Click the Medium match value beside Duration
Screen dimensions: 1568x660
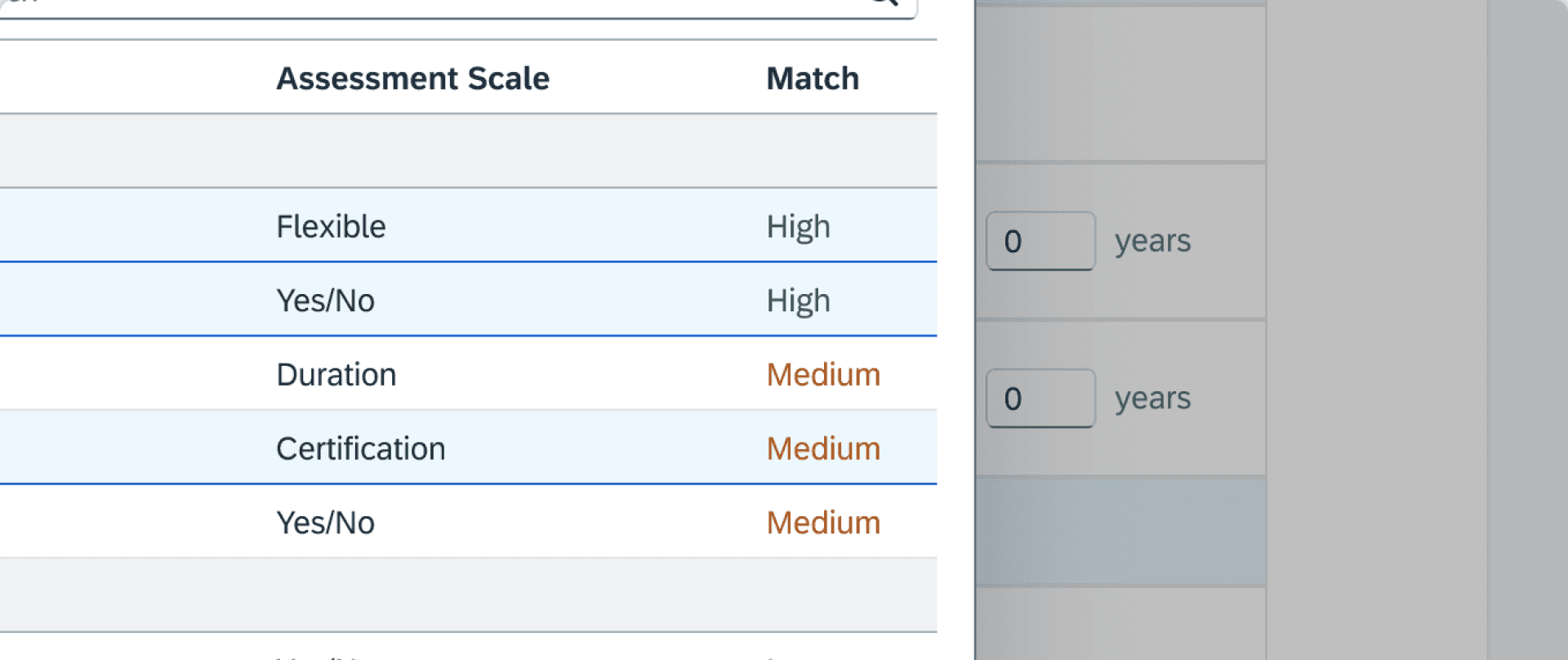pyautogui.click(x=823, y=375)
